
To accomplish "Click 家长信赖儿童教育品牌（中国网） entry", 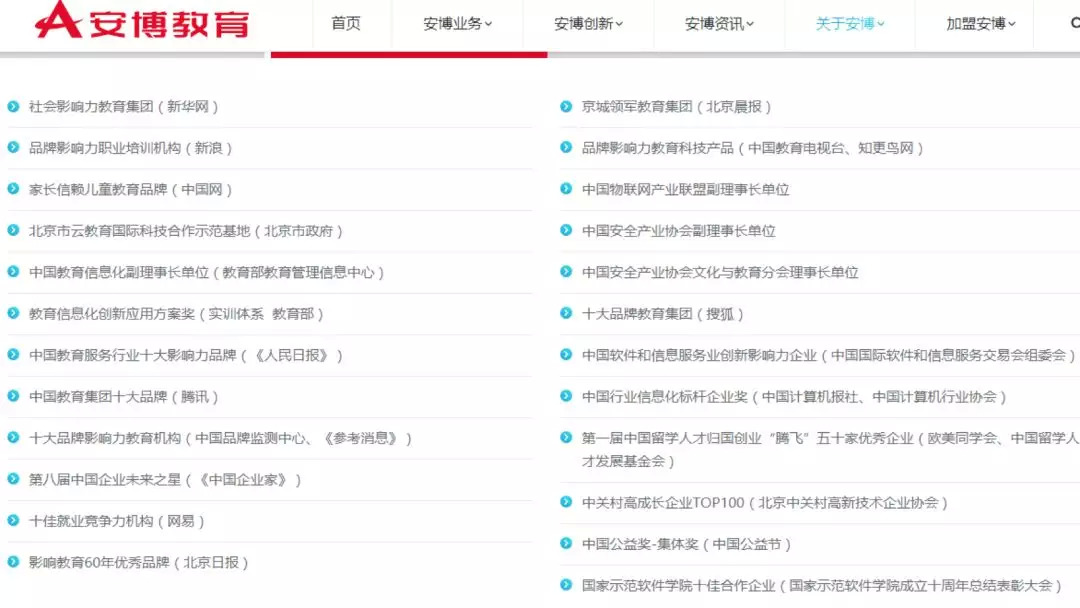I will pyautogui.click(x=131, y=190).
